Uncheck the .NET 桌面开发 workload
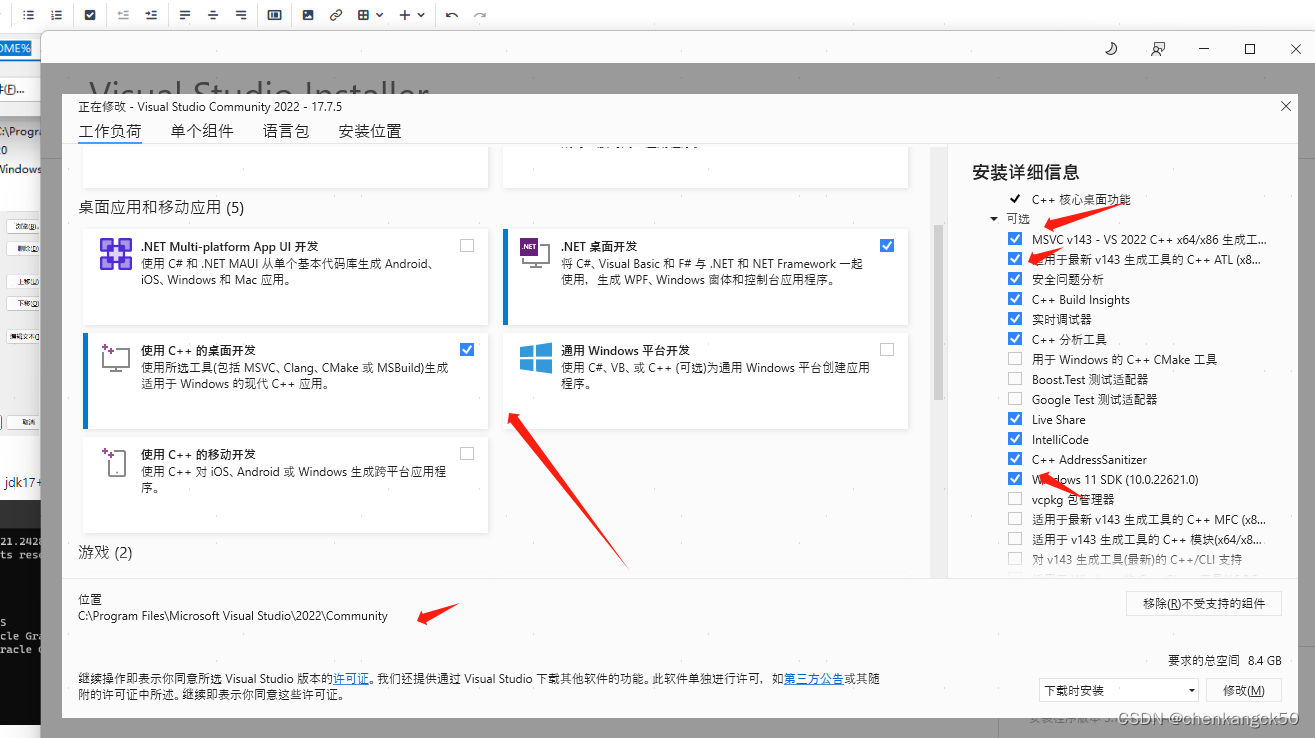 coord(887,246)
